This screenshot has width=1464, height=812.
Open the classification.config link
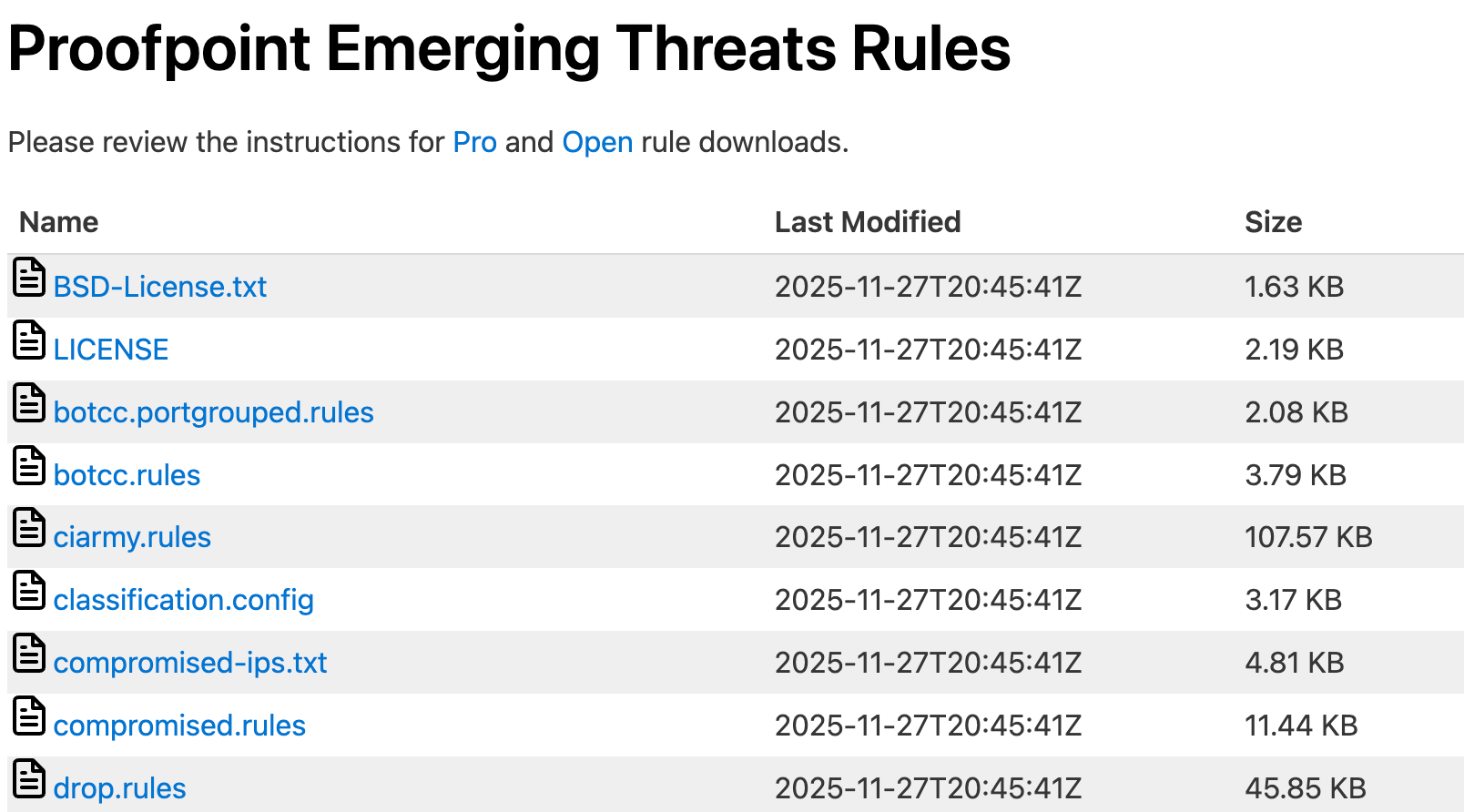pyautogui.click(x=183, y=601)
